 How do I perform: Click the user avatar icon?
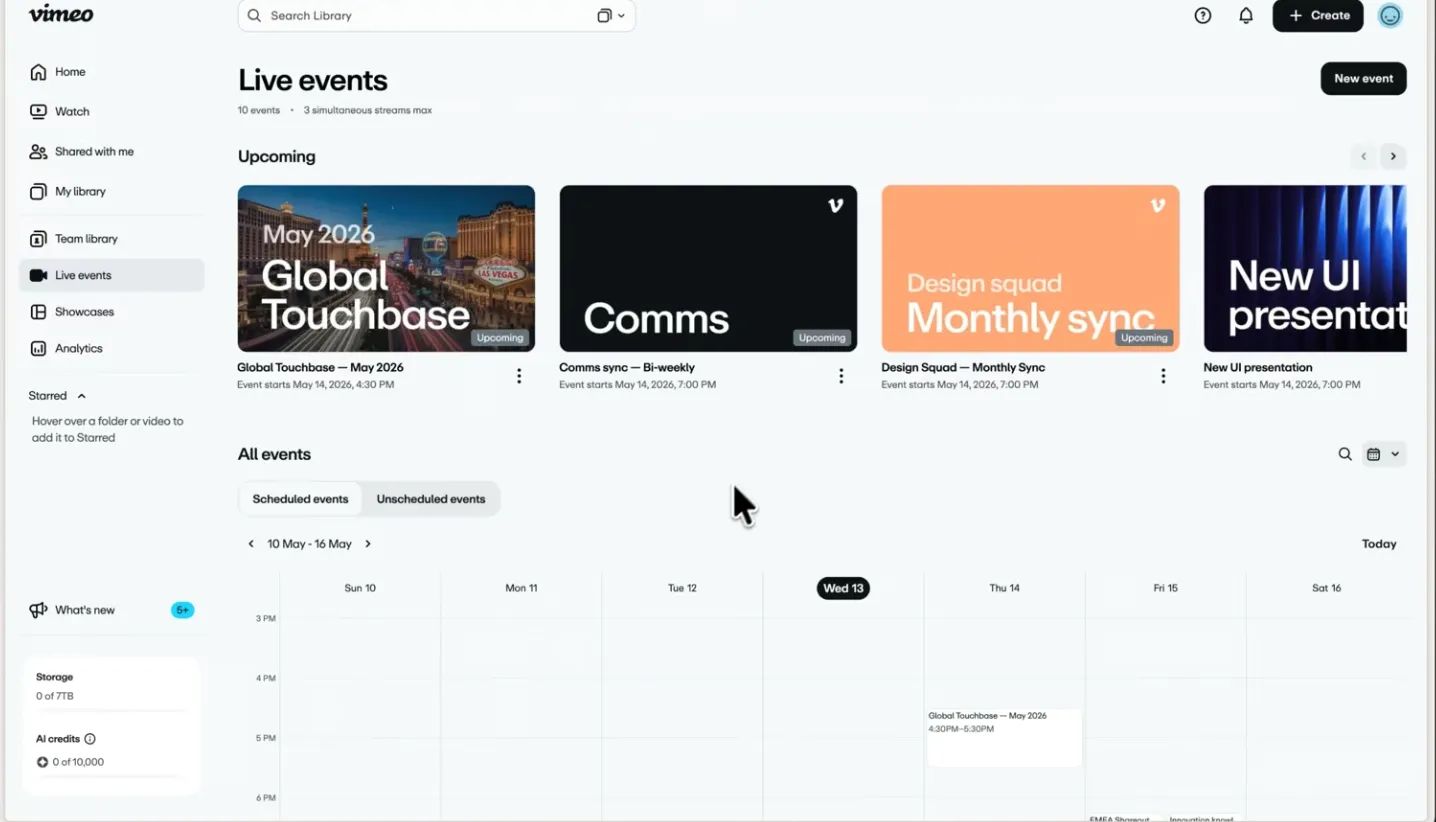click(1390, 16)
